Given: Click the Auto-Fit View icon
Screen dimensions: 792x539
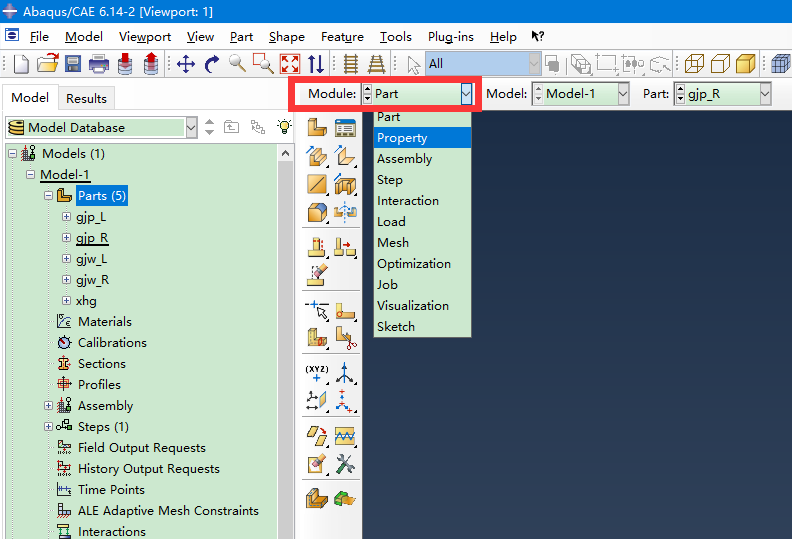Looking at the screenshot, I should [x=290, y=64].
